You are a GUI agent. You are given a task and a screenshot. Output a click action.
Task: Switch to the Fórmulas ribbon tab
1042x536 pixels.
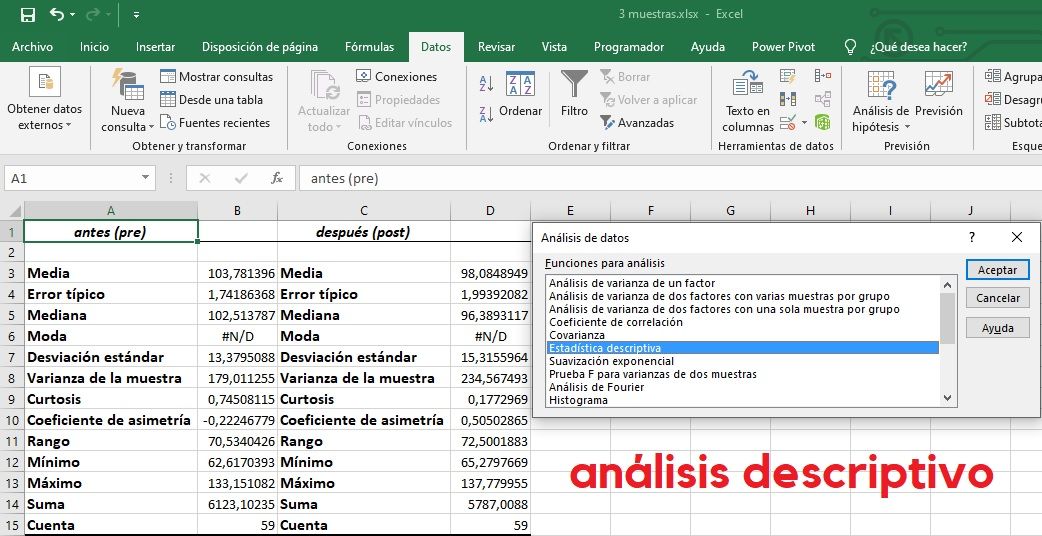[369, 47]
